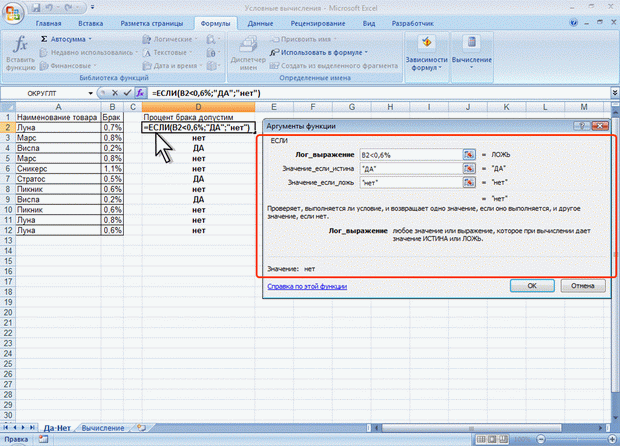Image resolution: width=620 pixels, height=446 pixels.
Task: Switch to the Данные ribbon tab
Action: pos(261,21)
